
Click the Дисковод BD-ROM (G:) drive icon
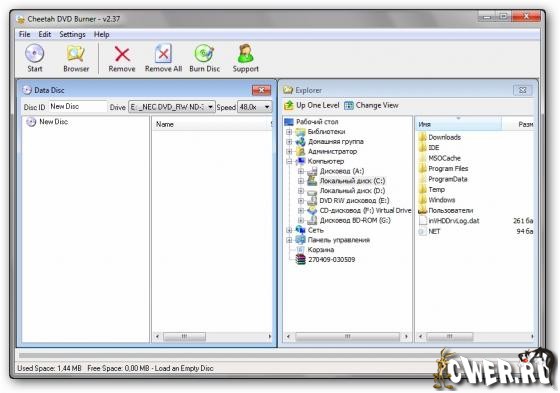coord(312,220)
